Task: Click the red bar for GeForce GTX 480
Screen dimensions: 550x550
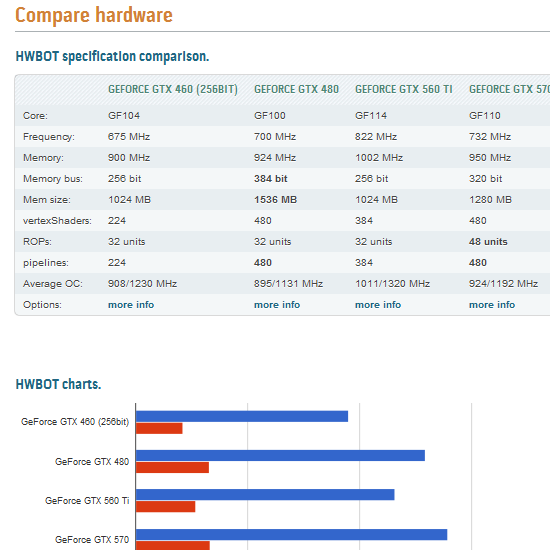Action: pos(172,467)
